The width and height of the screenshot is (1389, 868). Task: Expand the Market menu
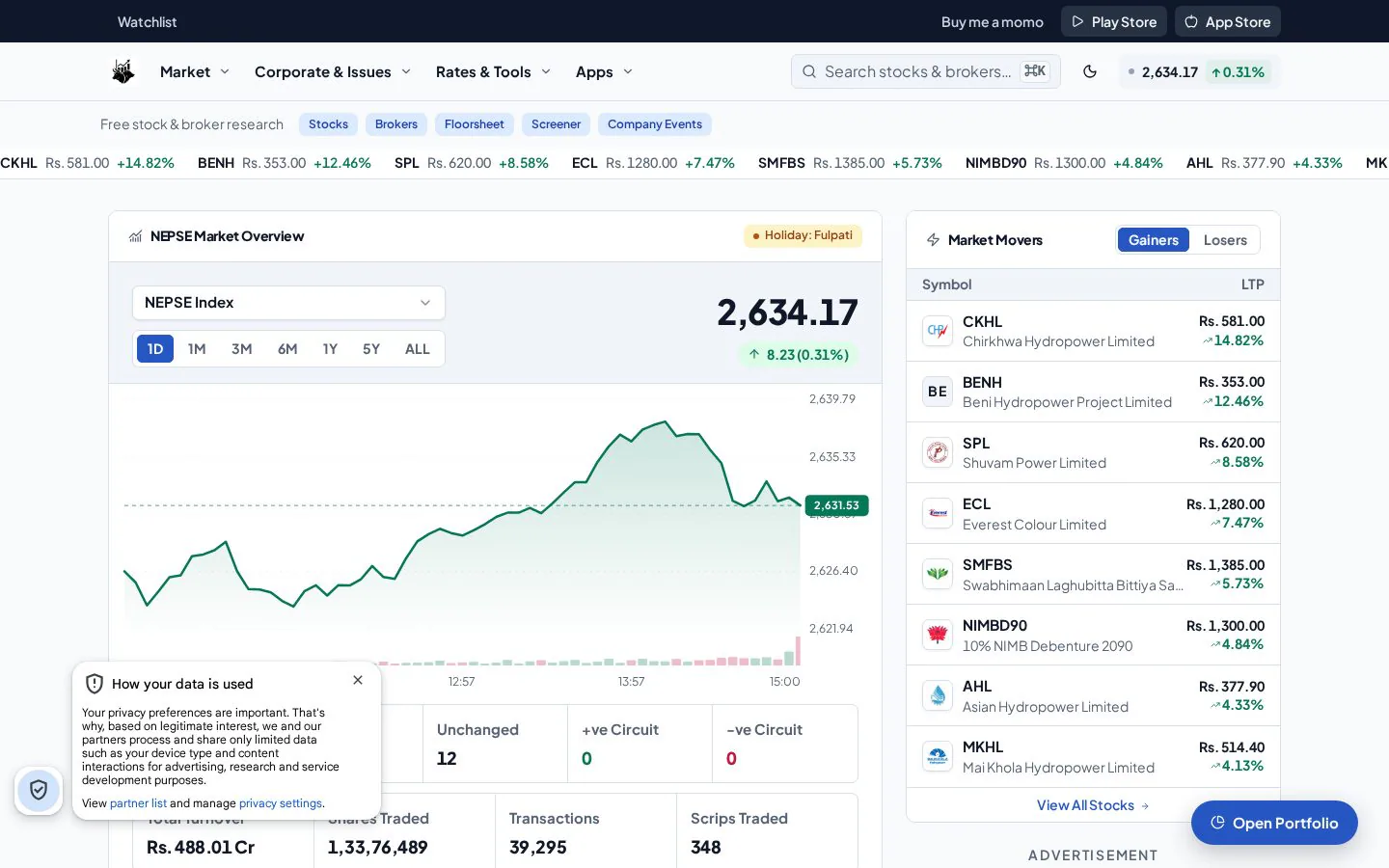tap(195, 71)
